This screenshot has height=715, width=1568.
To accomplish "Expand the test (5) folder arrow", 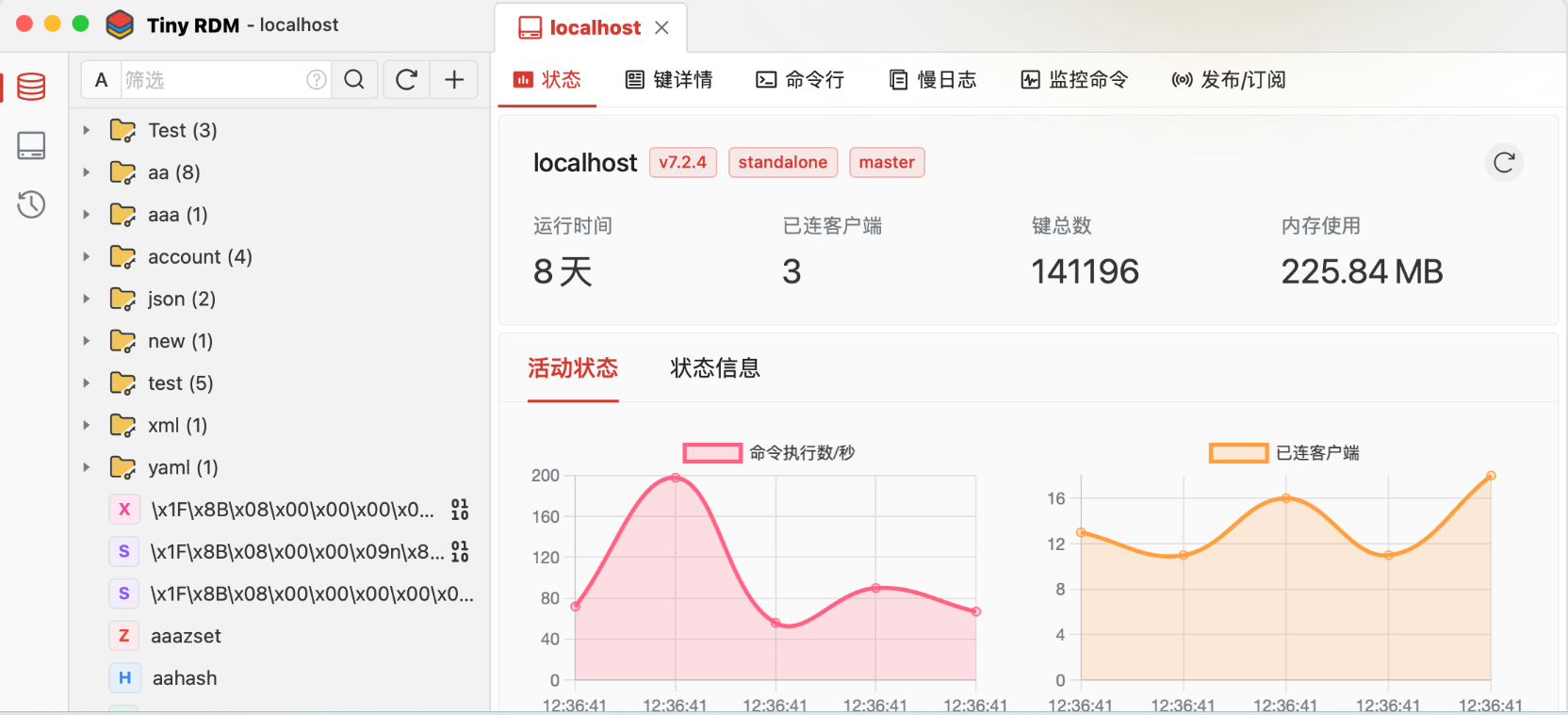I will (x=87, y=383).
